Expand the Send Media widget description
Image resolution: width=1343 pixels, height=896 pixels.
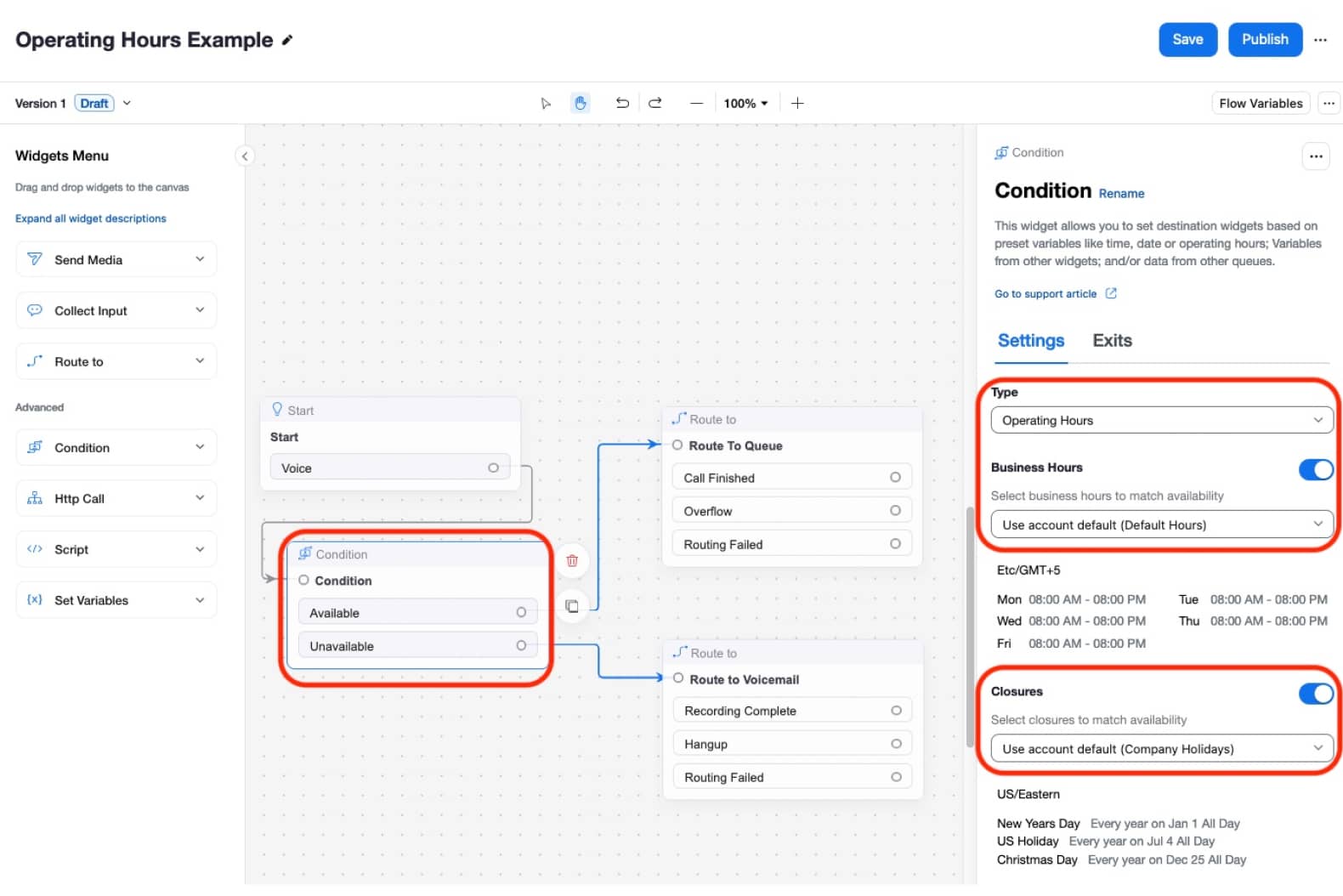tap(200, 259)
